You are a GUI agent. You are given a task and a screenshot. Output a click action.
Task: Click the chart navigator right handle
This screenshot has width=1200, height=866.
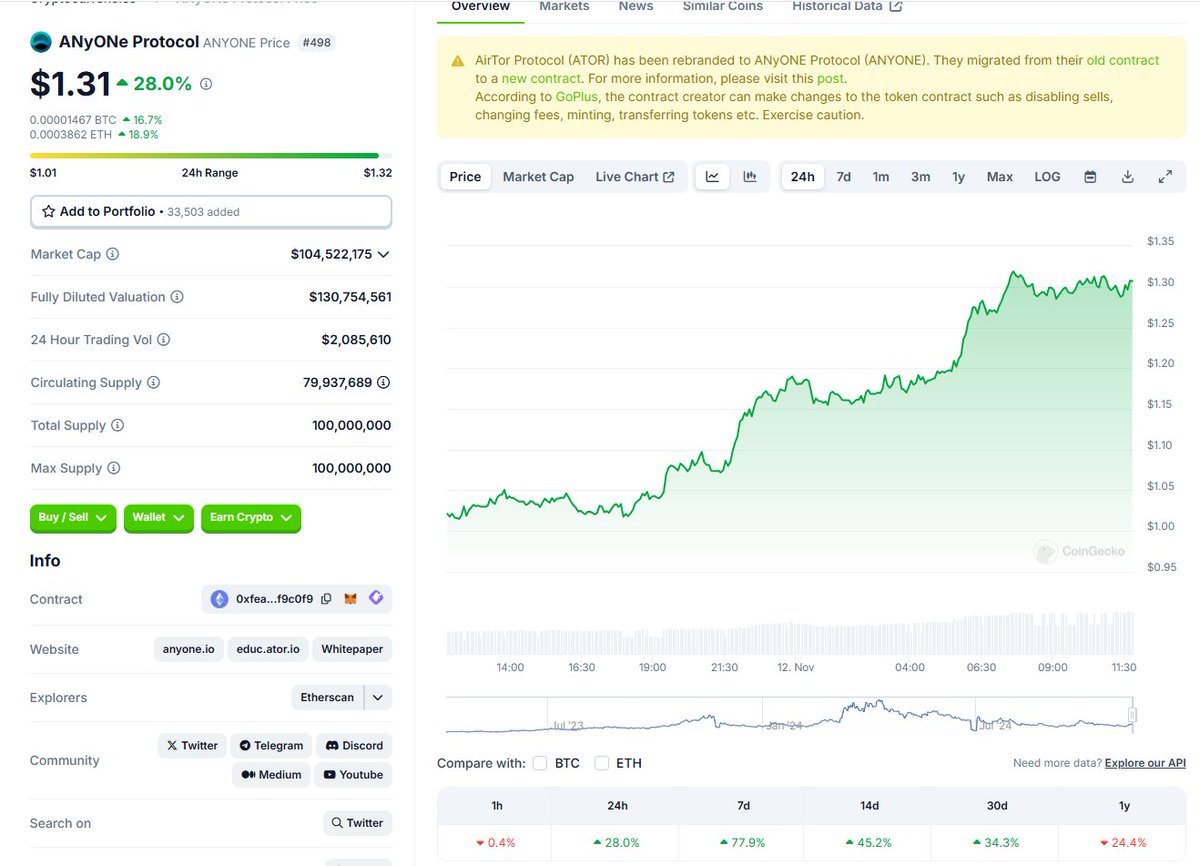(x=1133, y=715)
